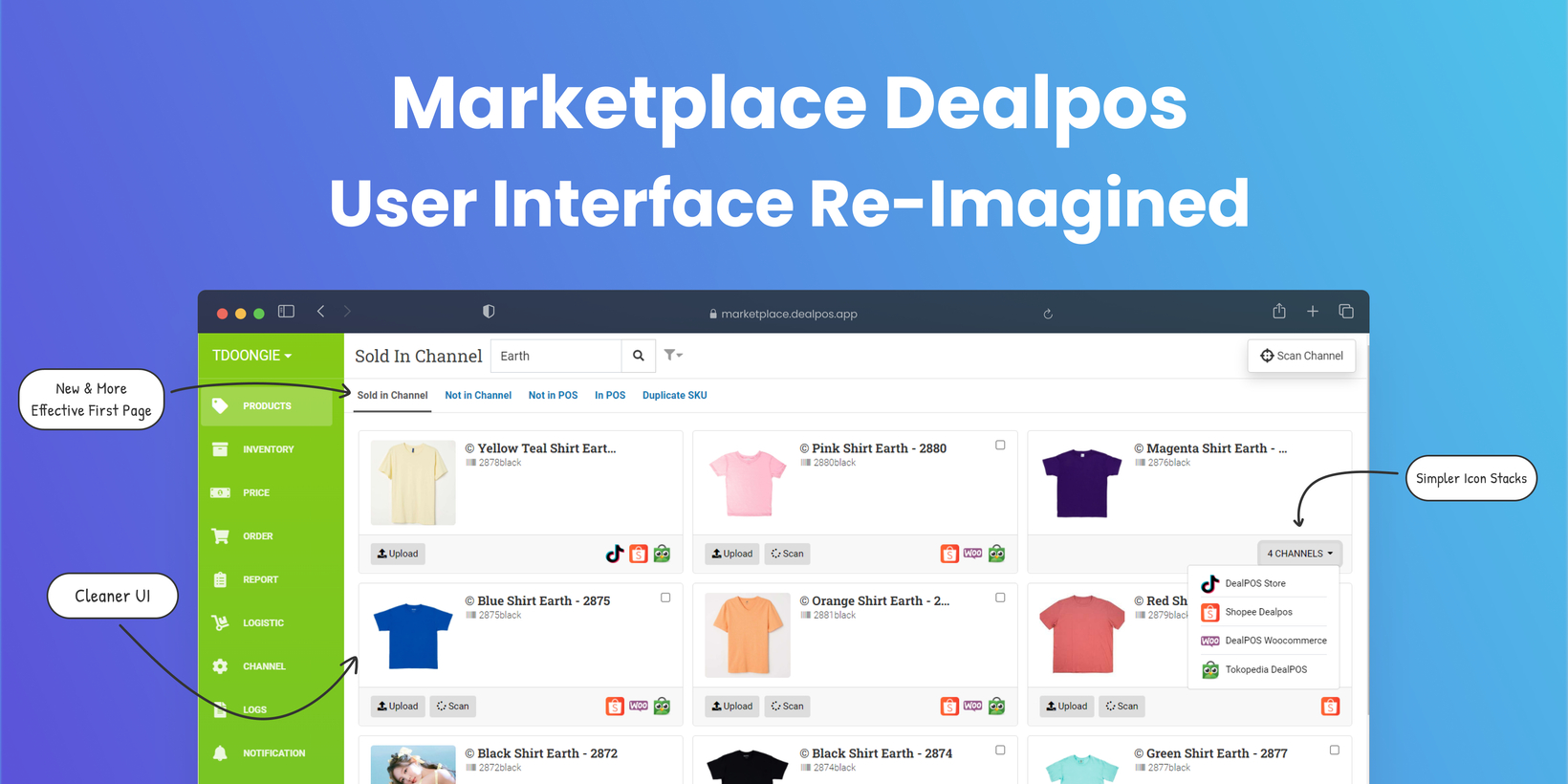Click the browser sidebar toggle icon
This screenshot has width=1568, height=784.
pyautogui.click(x=286, y=311)
